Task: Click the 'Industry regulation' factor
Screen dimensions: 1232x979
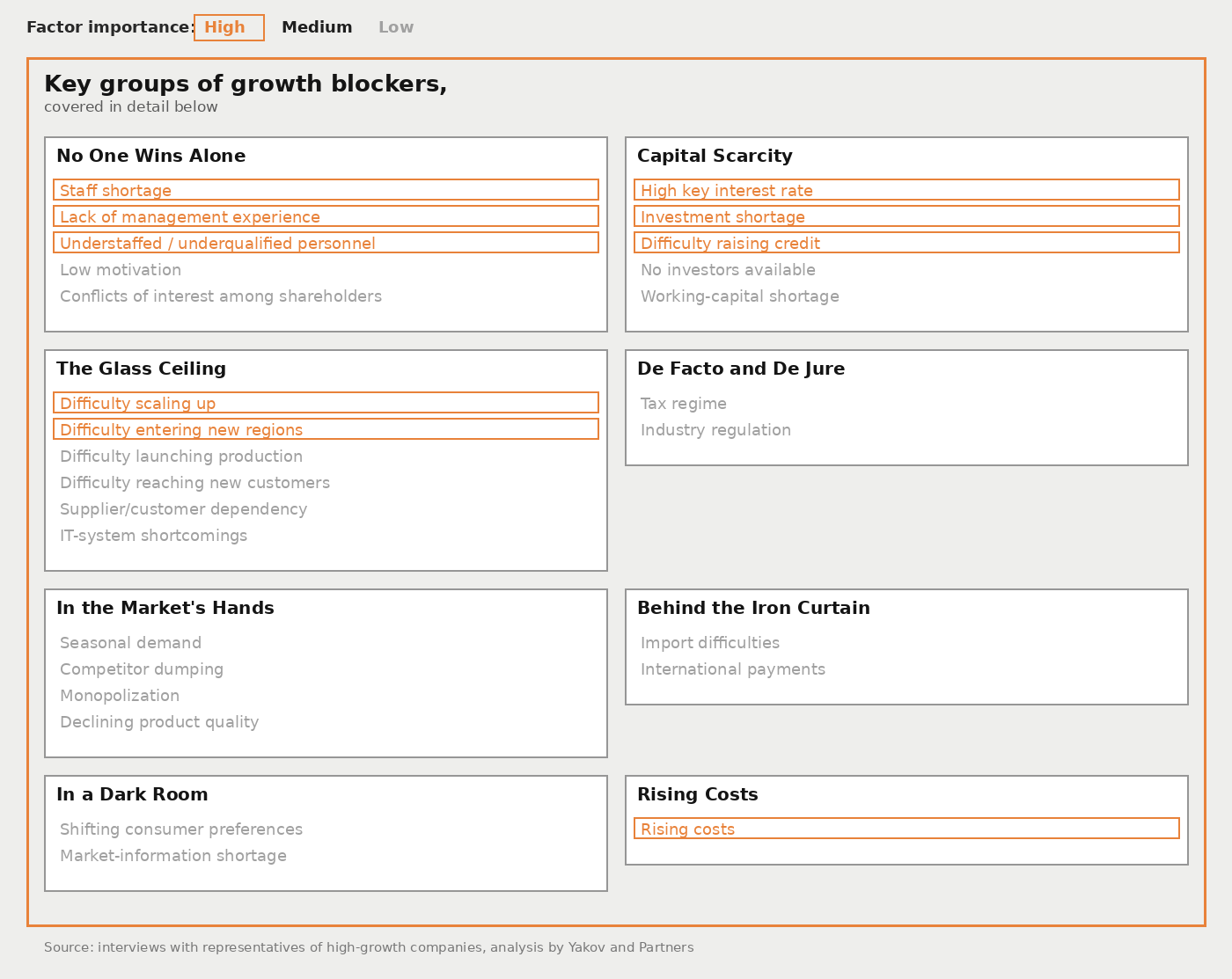Action: pos(715,430)
